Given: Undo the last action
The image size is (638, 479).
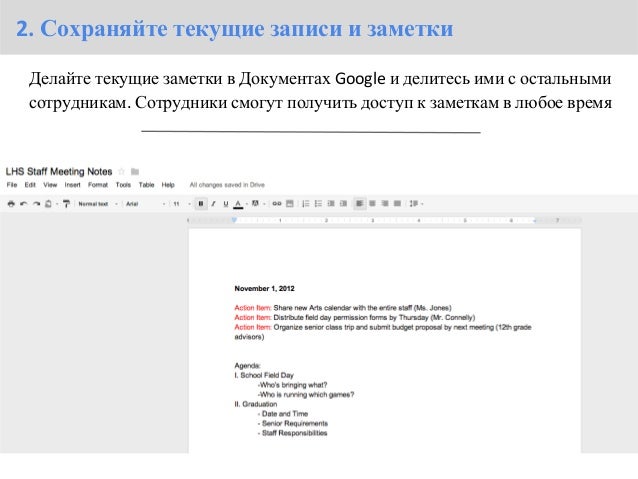Looking at the screenshot, I should click(24, 203).
